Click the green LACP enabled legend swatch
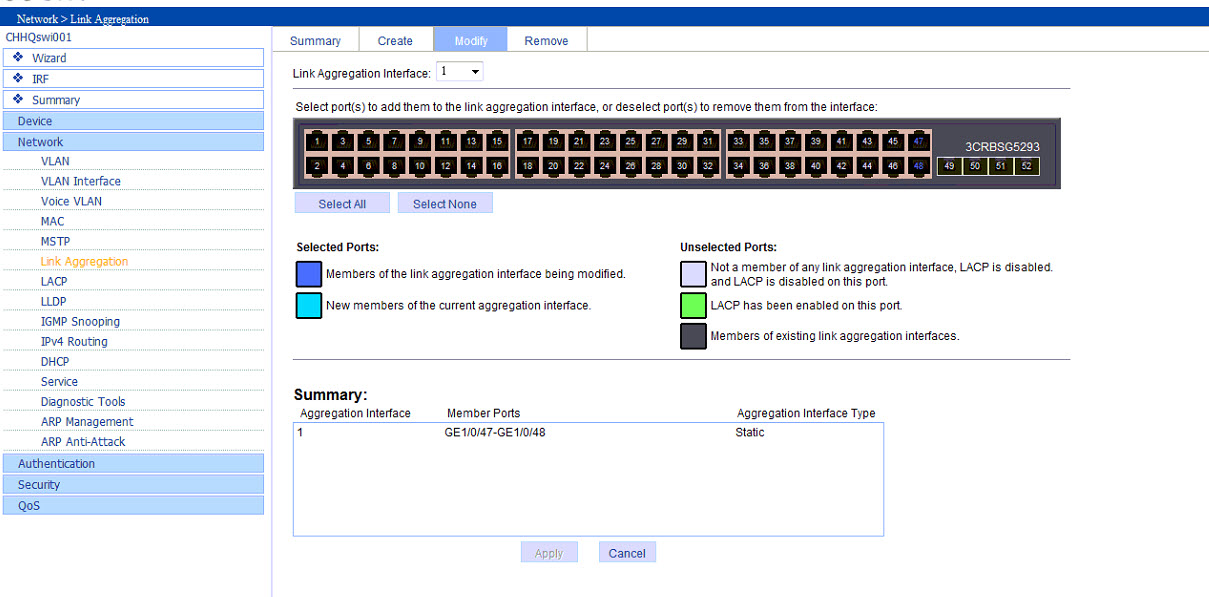The height and width of the screenshot is (597, 1209). (x=693, y=305)
